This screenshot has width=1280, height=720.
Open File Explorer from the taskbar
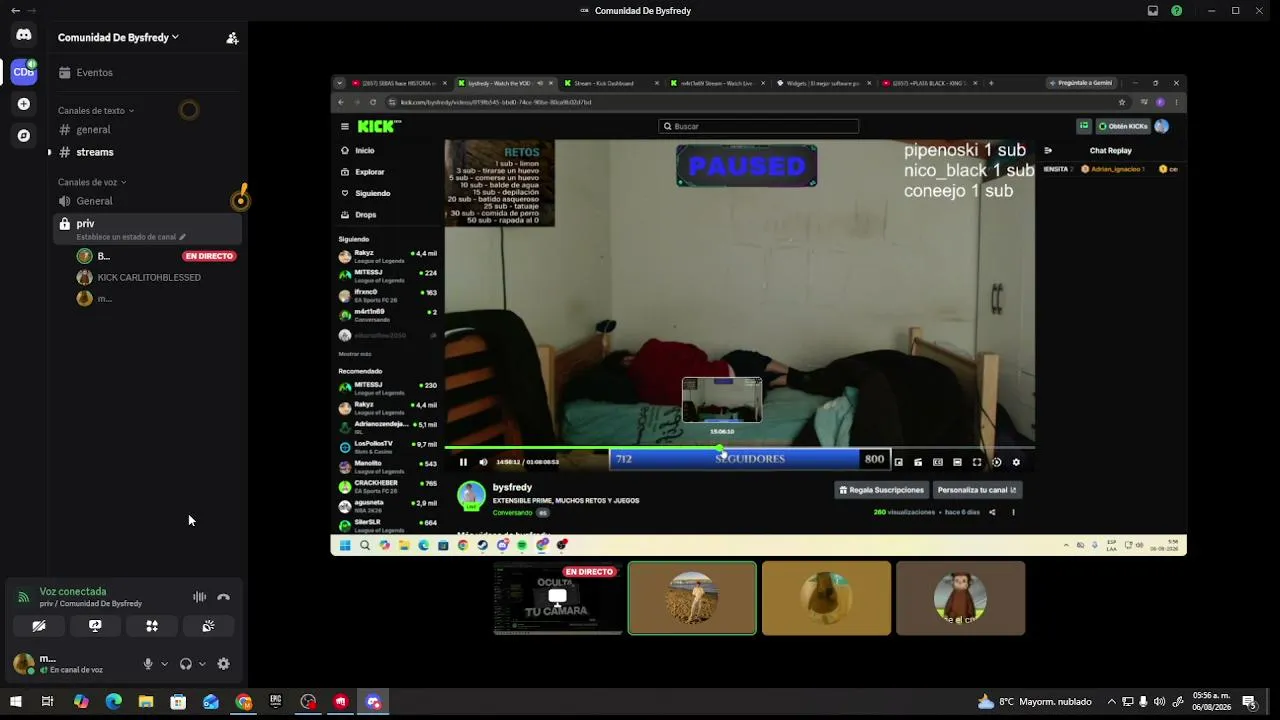coord(146,702)
